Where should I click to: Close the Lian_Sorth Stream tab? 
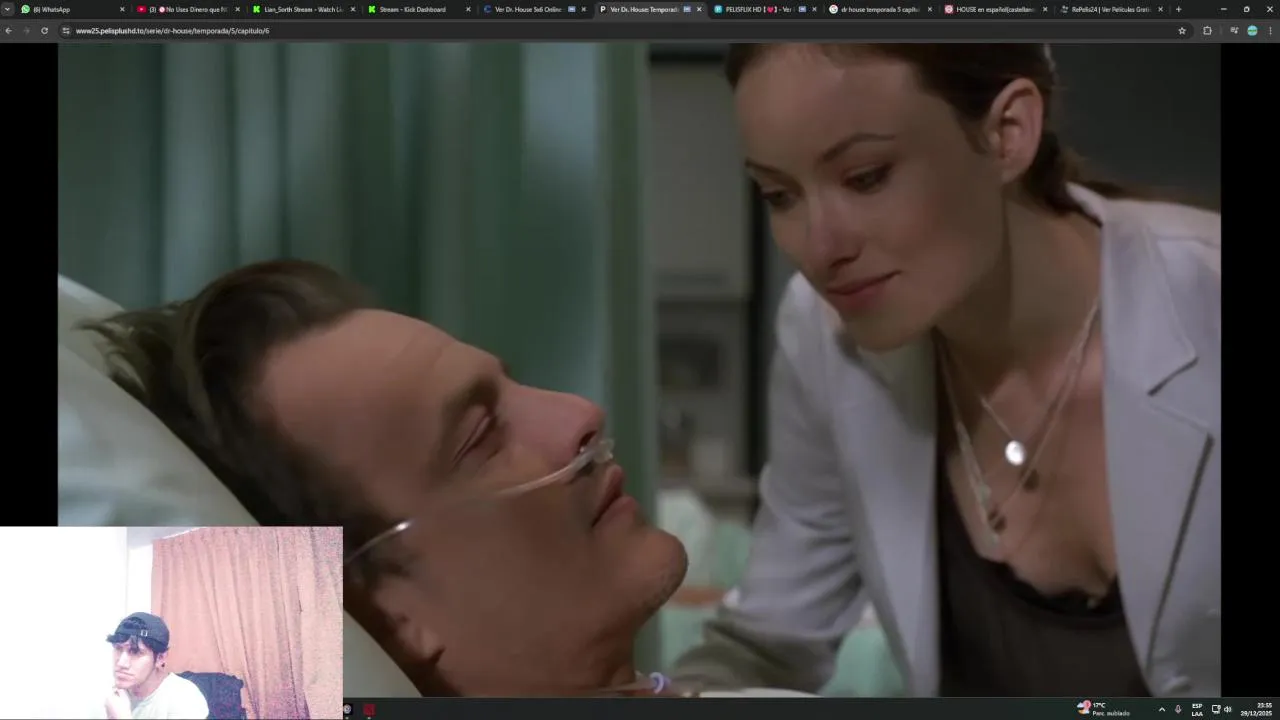click(353, 9)
